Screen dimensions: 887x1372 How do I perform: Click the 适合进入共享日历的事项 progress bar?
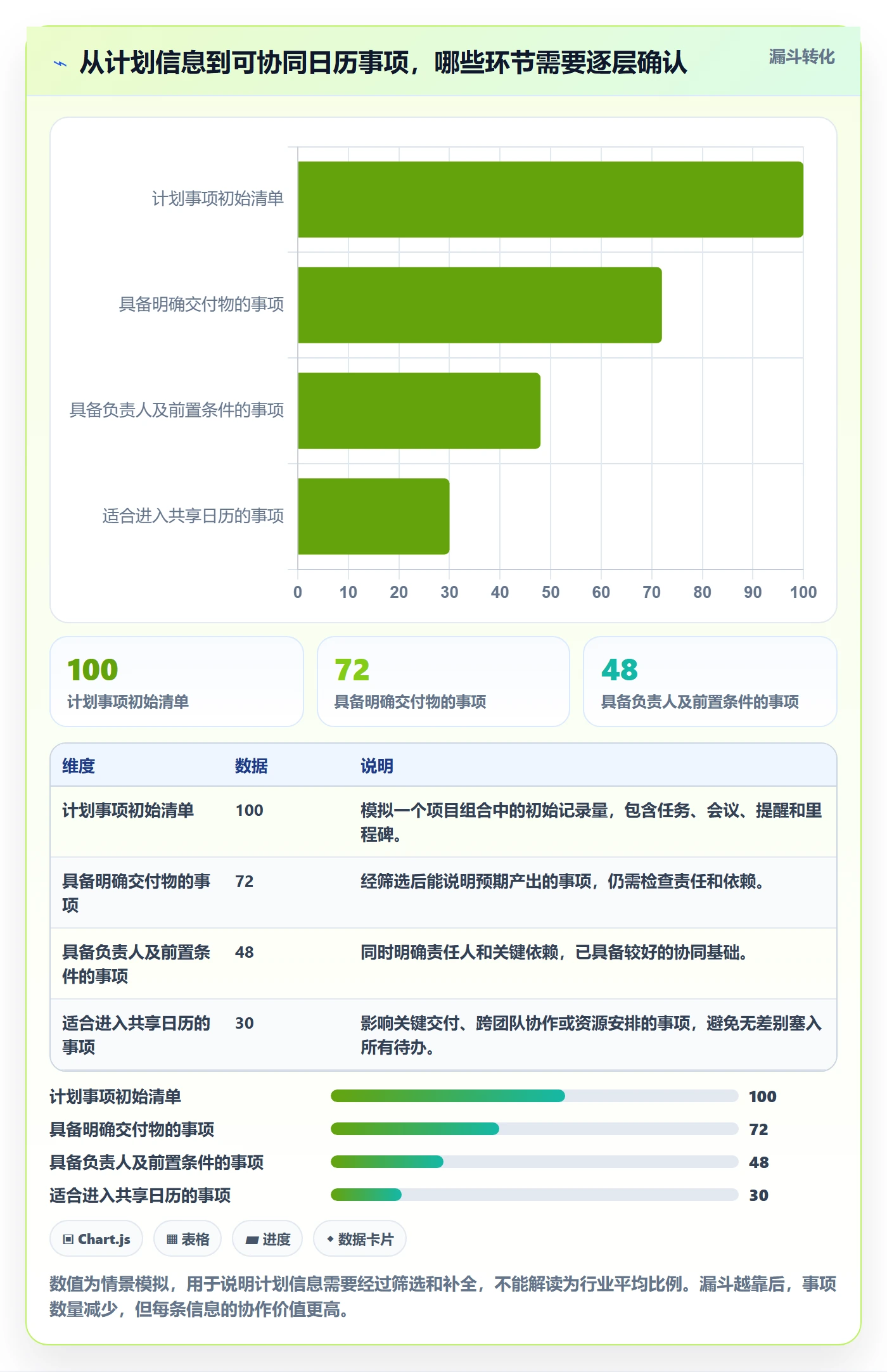tap(534, 1195)
